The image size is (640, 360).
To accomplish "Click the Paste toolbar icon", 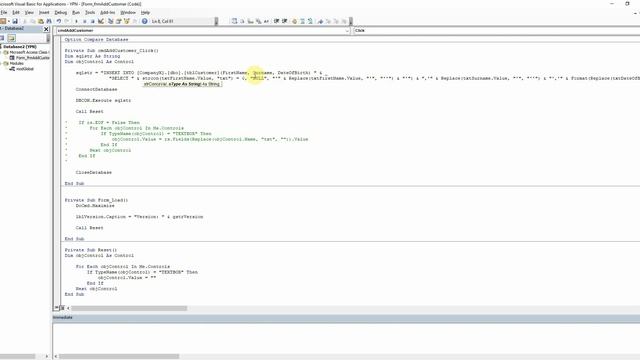I will click(41, 21).
